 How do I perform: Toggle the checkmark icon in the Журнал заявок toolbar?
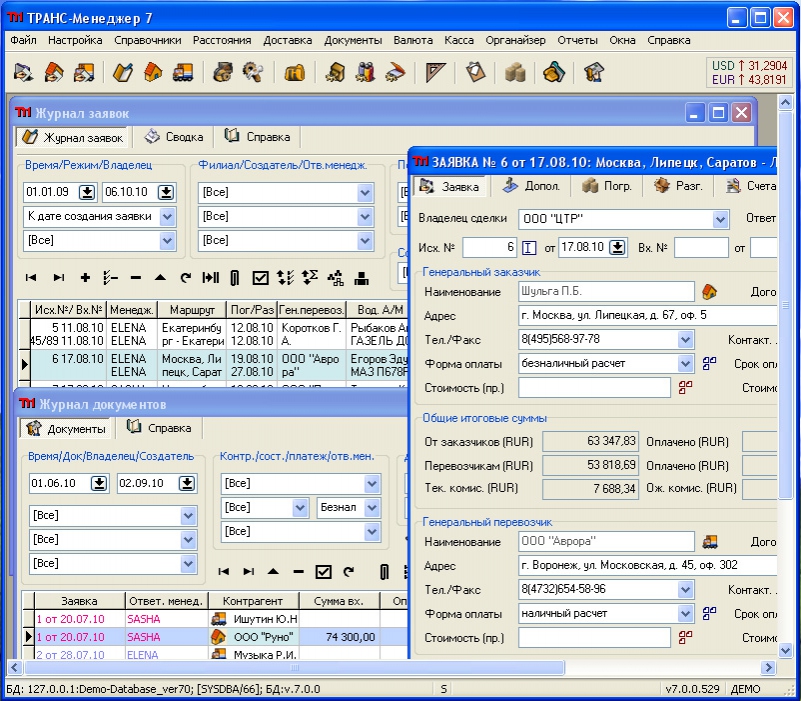260,277
